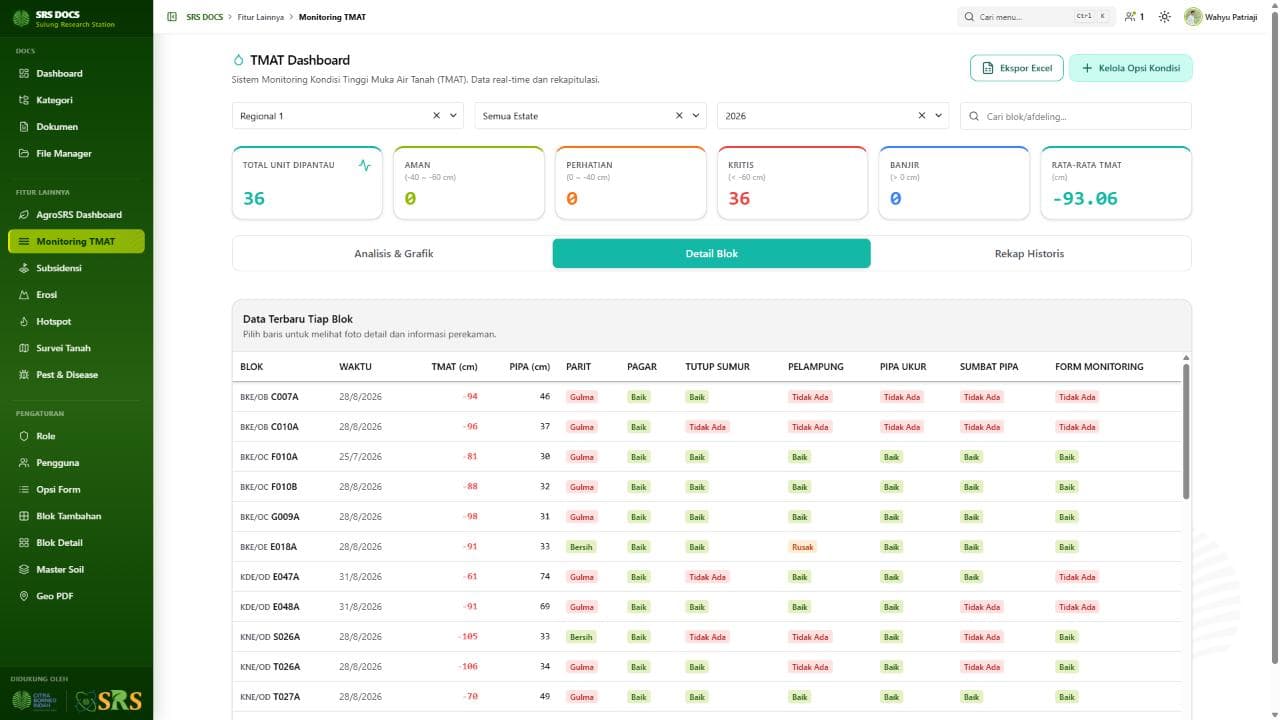Click the table vertical scrollbar
Viewport: 1280px width, 720px height.
(x=1186, y=430)
